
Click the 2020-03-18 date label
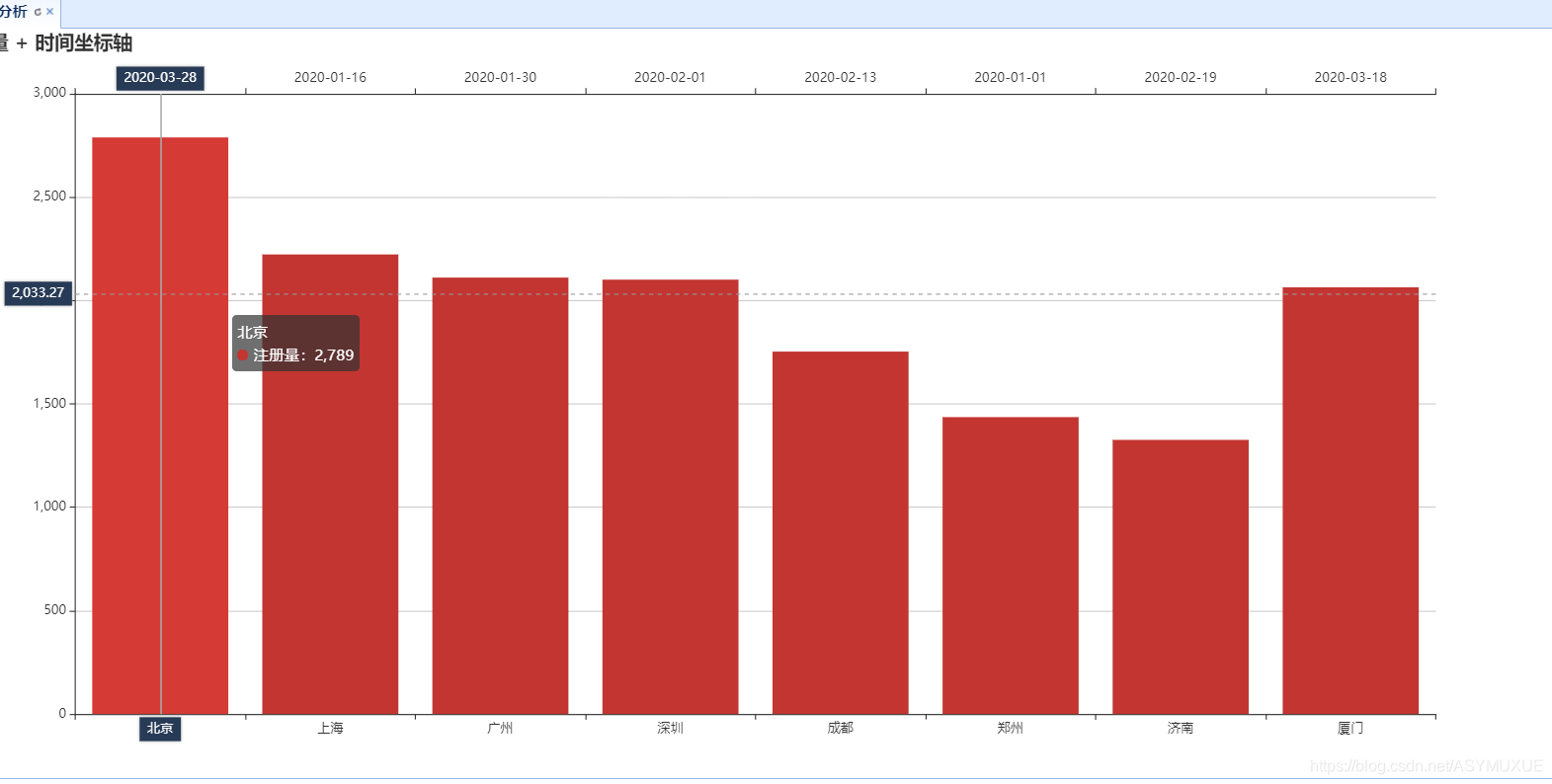(1350, 77)
